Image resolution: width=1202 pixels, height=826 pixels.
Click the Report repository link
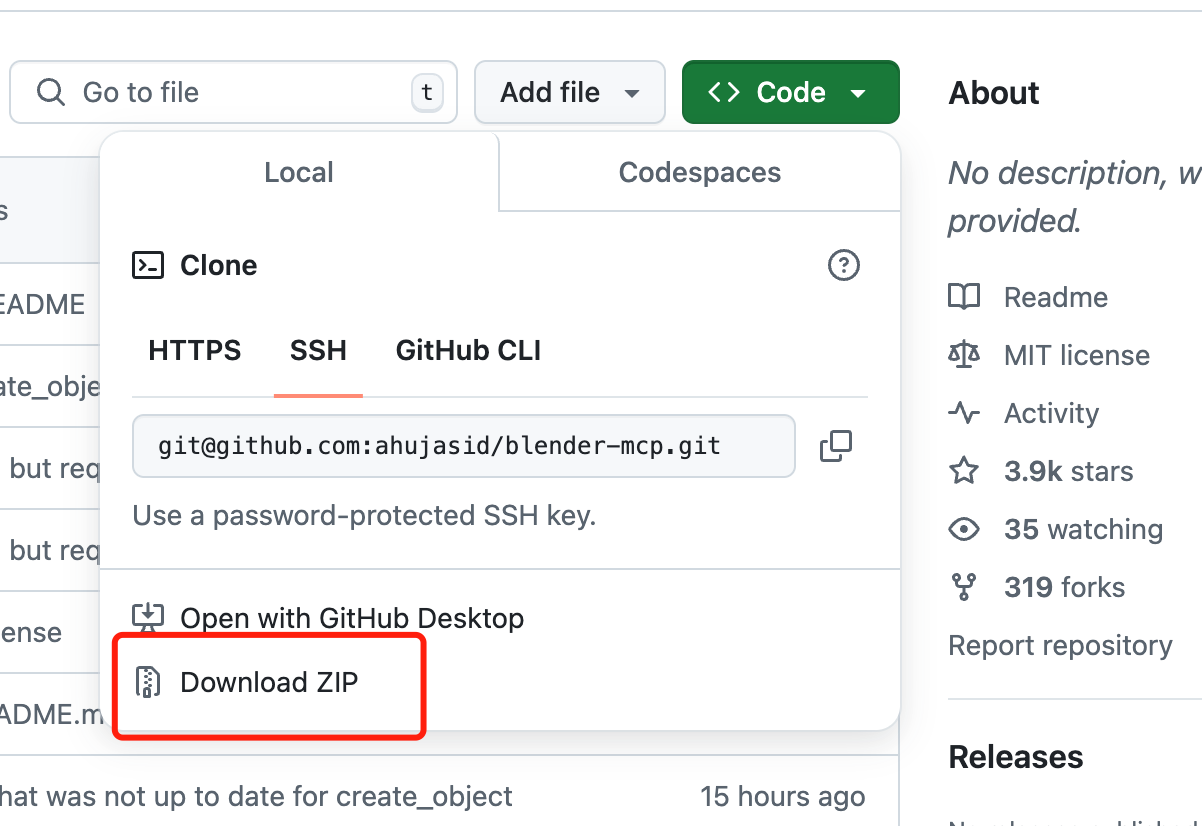point(1060,645)
